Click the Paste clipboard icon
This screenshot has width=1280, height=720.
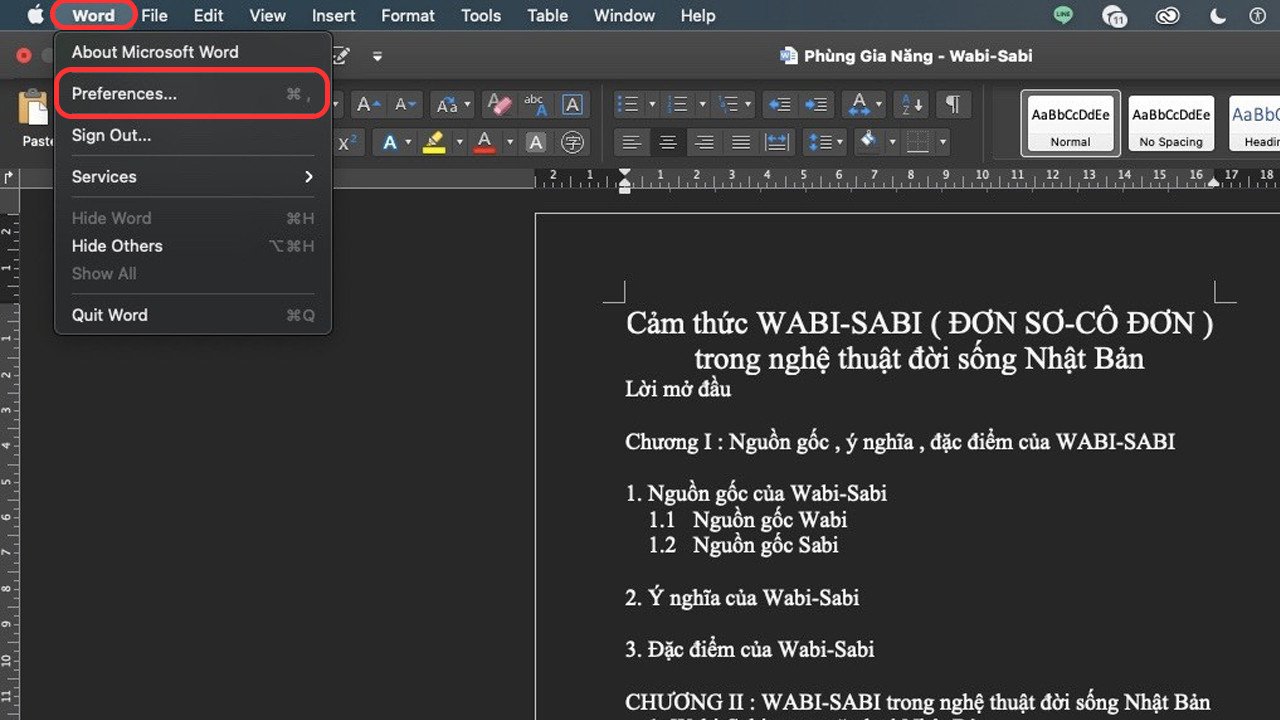(35, 108)
